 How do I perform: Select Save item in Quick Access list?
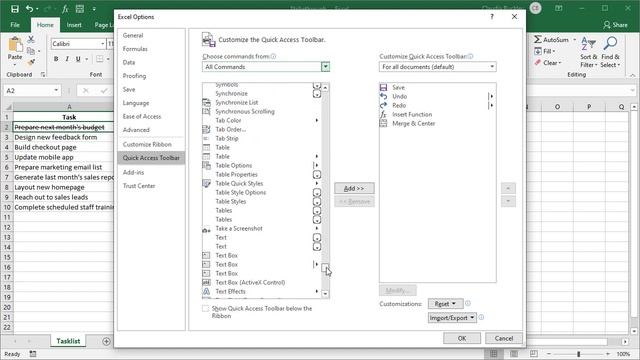point(438,87)
